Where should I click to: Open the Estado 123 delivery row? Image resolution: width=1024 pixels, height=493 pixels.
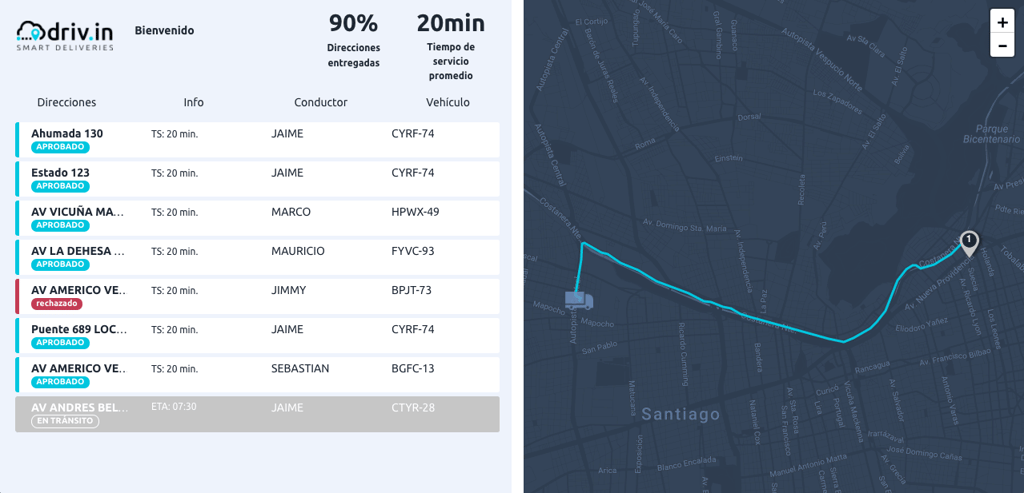coord(257,179)
